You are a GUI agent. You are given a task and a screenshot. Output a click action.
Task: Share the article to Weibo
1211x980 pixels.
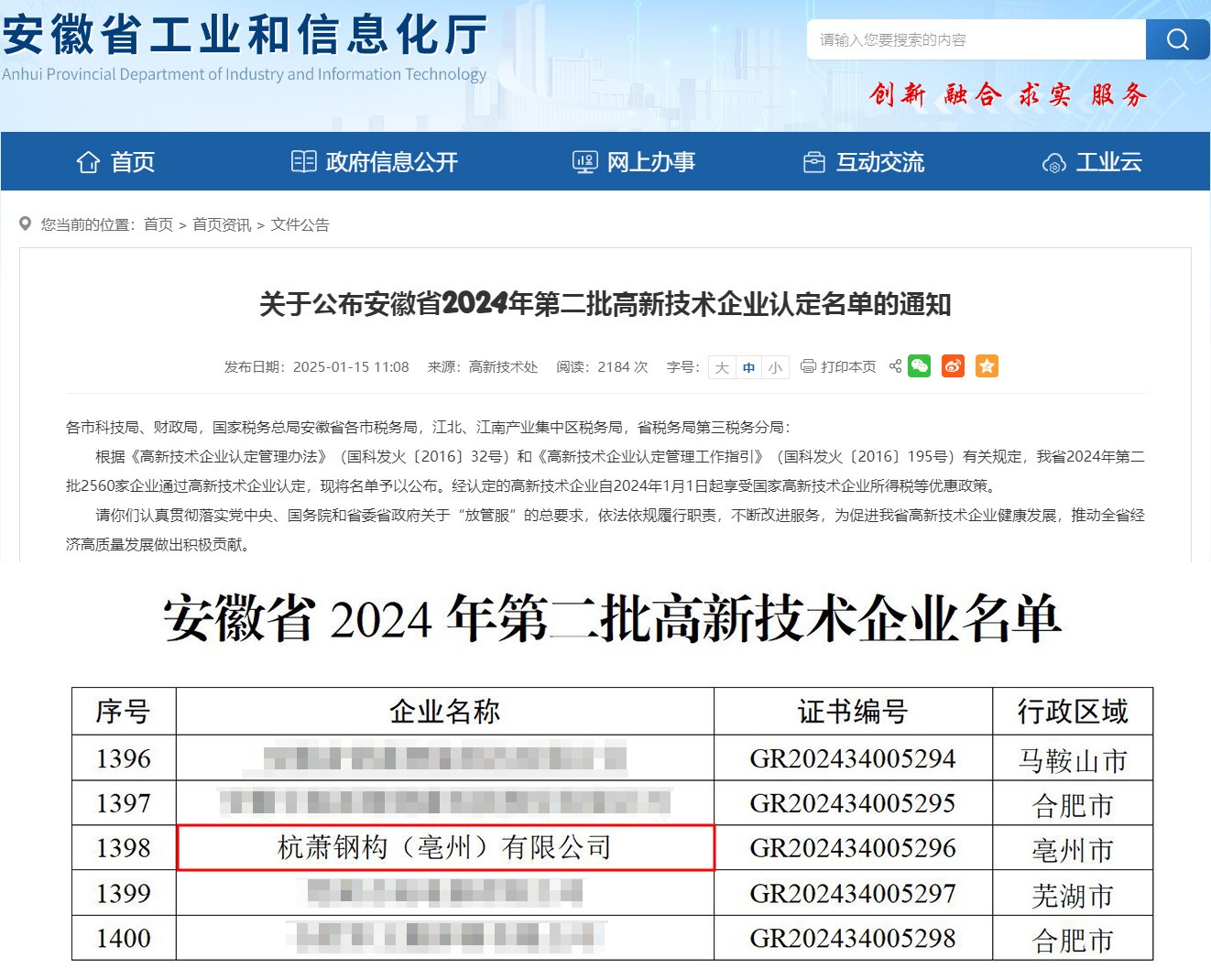click(x=953, y=366)
